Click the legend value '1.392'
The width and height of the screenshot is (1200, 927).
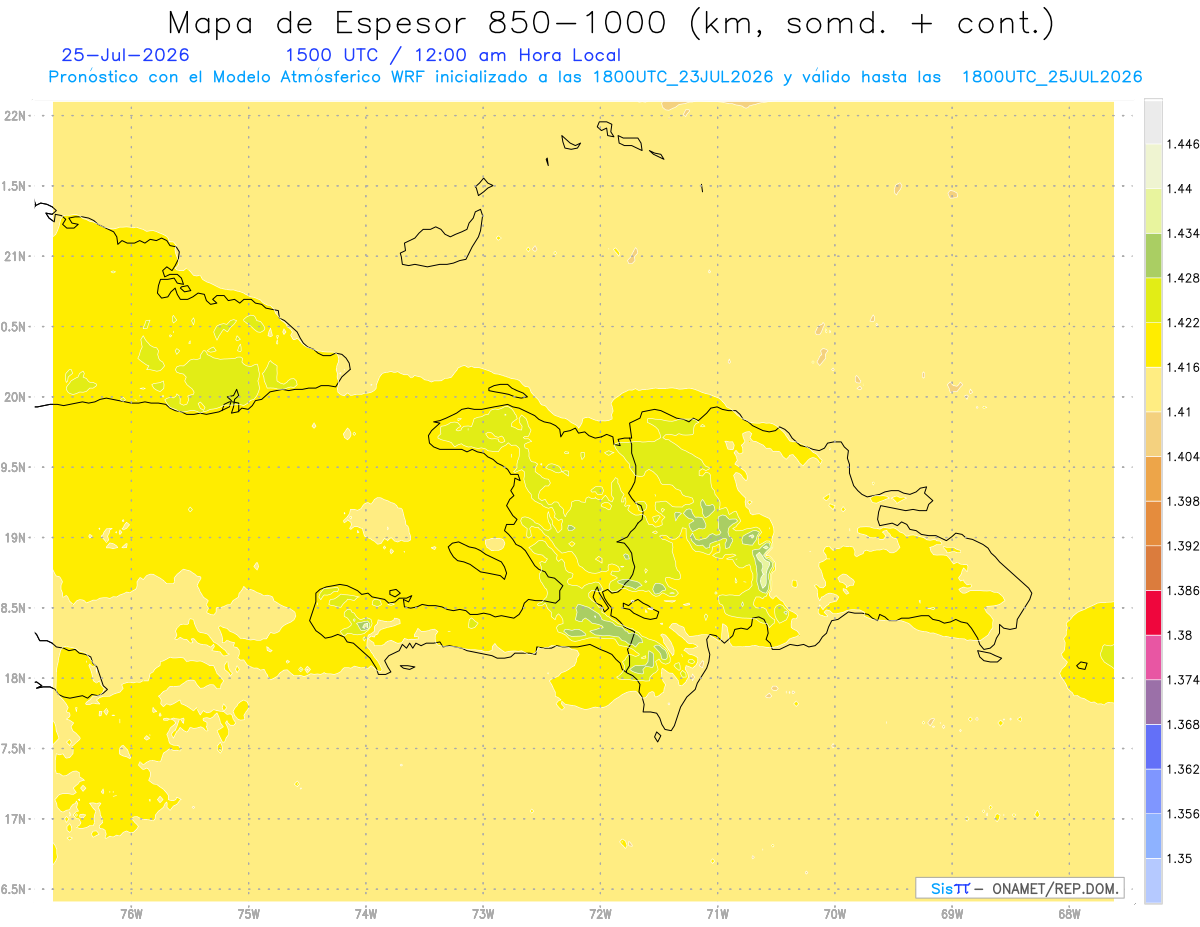[x=1185, y=546]
